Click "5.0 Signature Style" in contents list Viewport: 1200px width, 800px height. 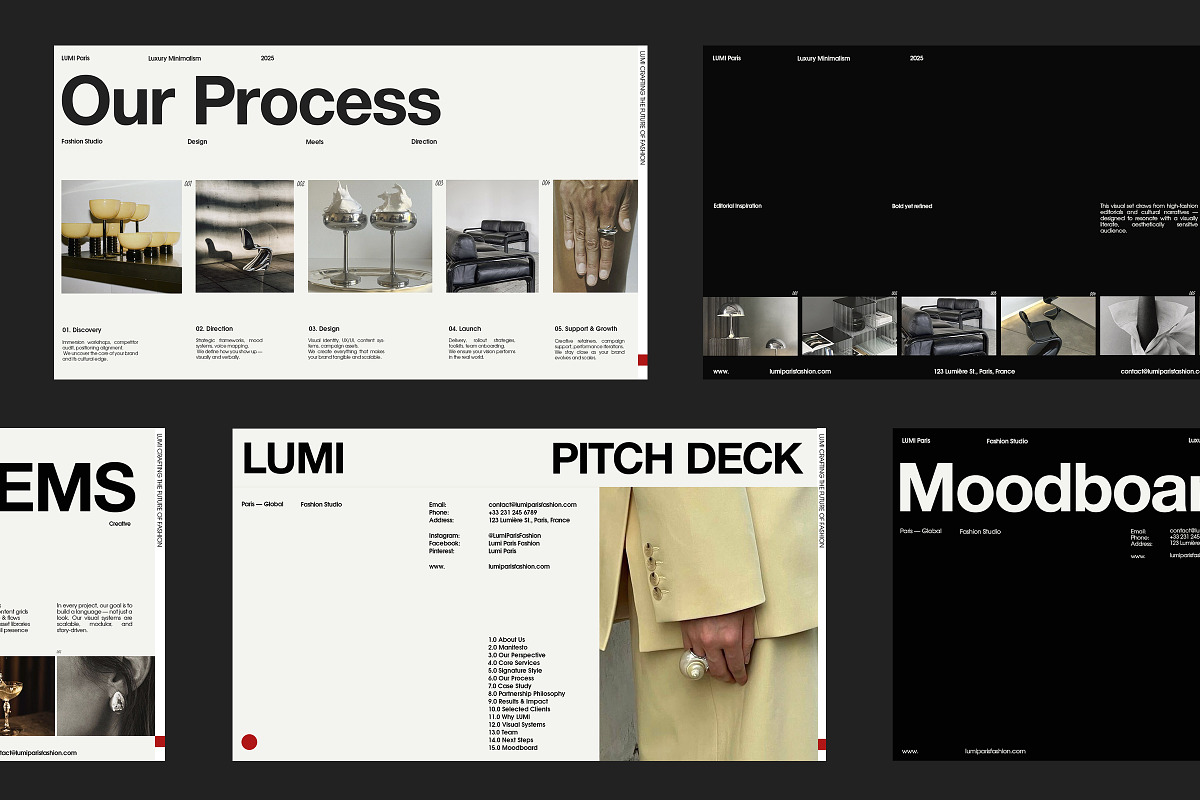[x=515, y=671]
